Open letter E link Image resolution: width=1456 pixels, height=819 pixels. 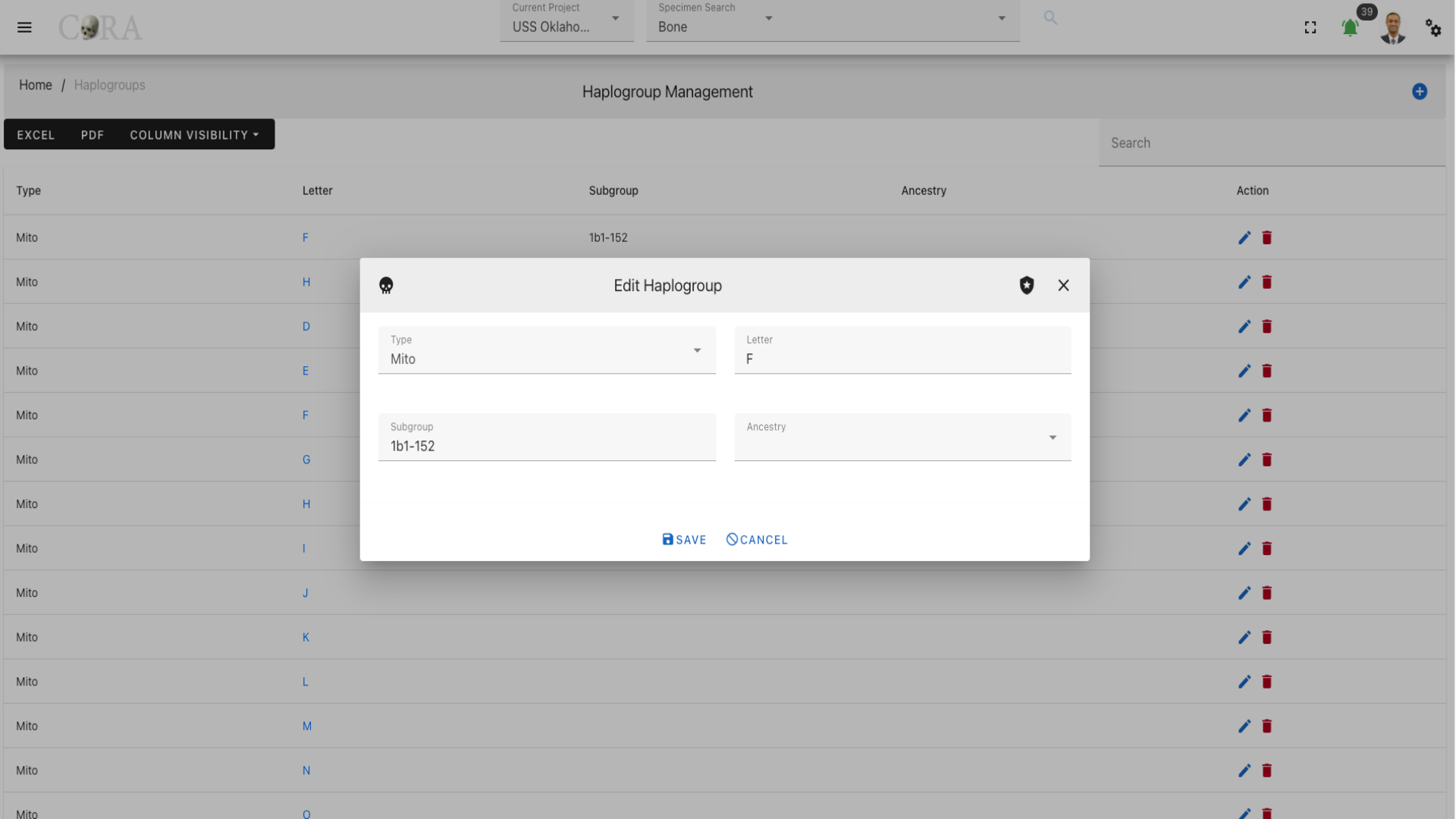(x=306, y=371)
